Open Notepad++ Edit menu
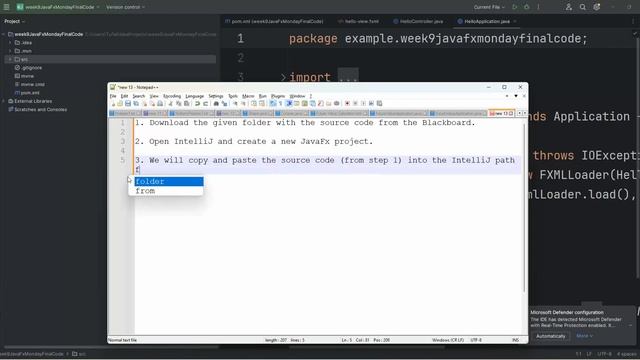 tap(124, 96)
